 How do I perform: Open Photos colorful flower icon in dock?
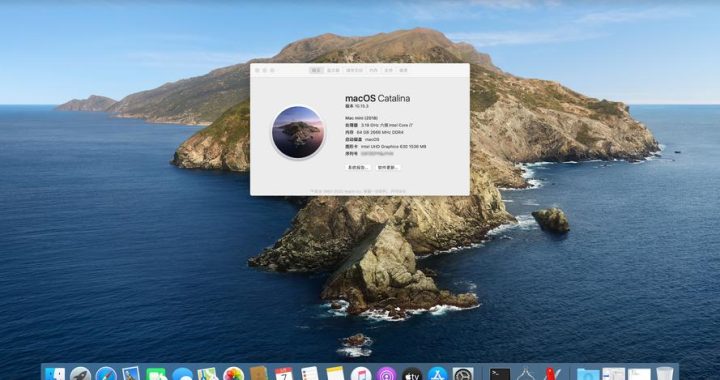pyautogui.click(x=233, y=374)
